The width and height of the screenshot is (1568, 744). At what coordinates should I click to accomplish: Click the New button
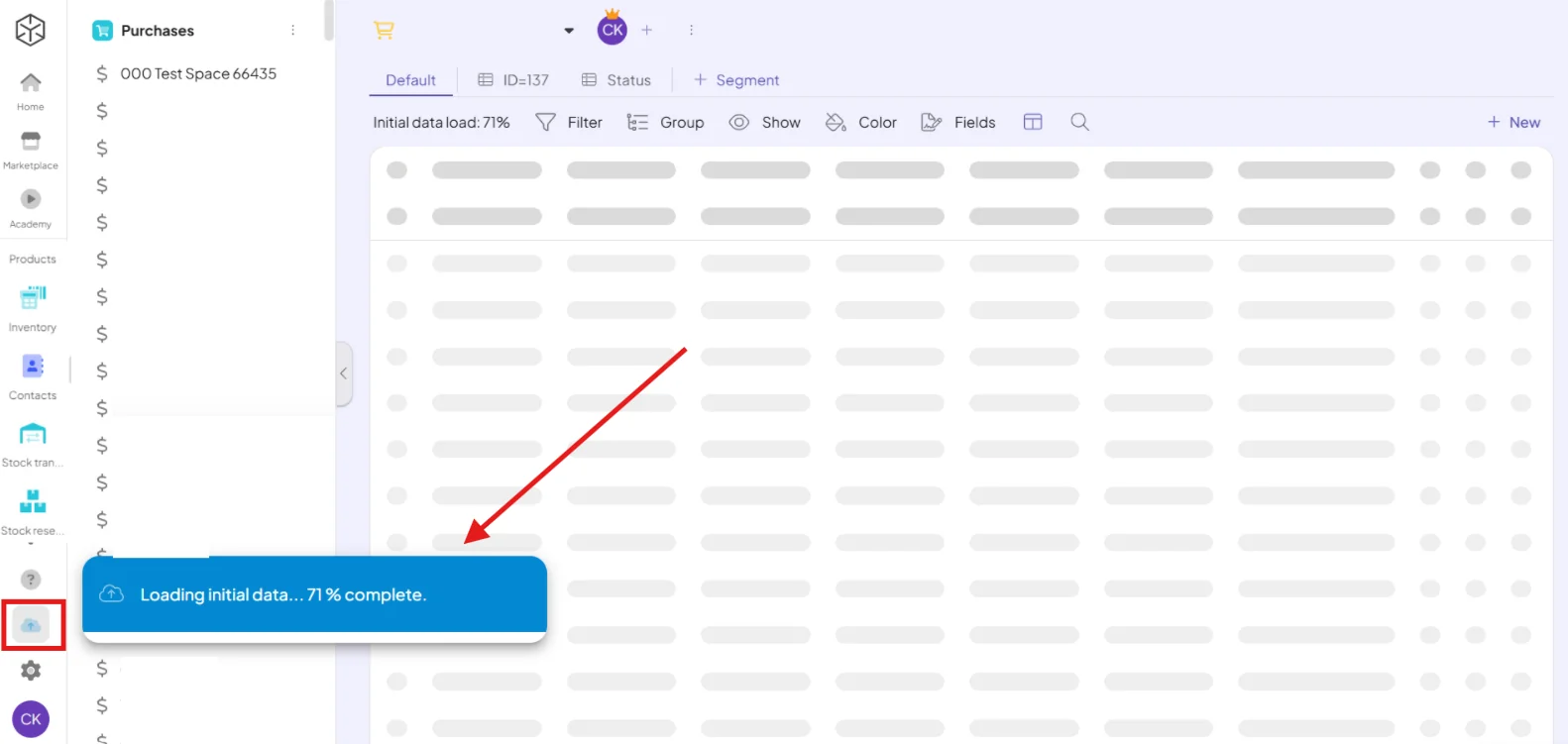pyautogui.click(x=1513, y=122)
